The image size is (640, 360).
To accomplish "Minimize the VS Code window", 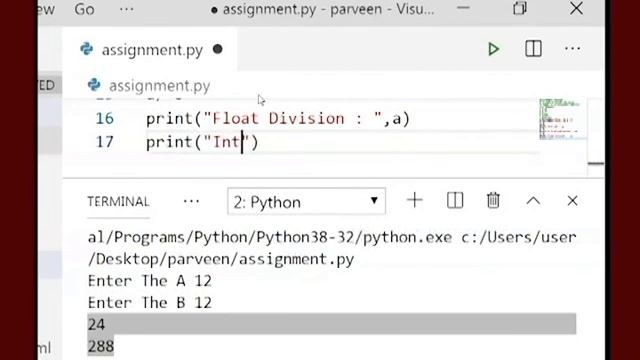I will coord(463,8).
